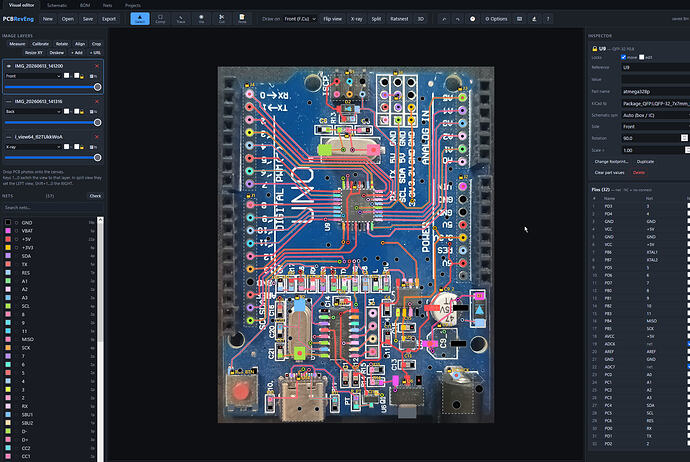This screenshot has height=462, width=690.
Task: Click the Flip view button
Action: pyautogui.click(x=332, y=19)
